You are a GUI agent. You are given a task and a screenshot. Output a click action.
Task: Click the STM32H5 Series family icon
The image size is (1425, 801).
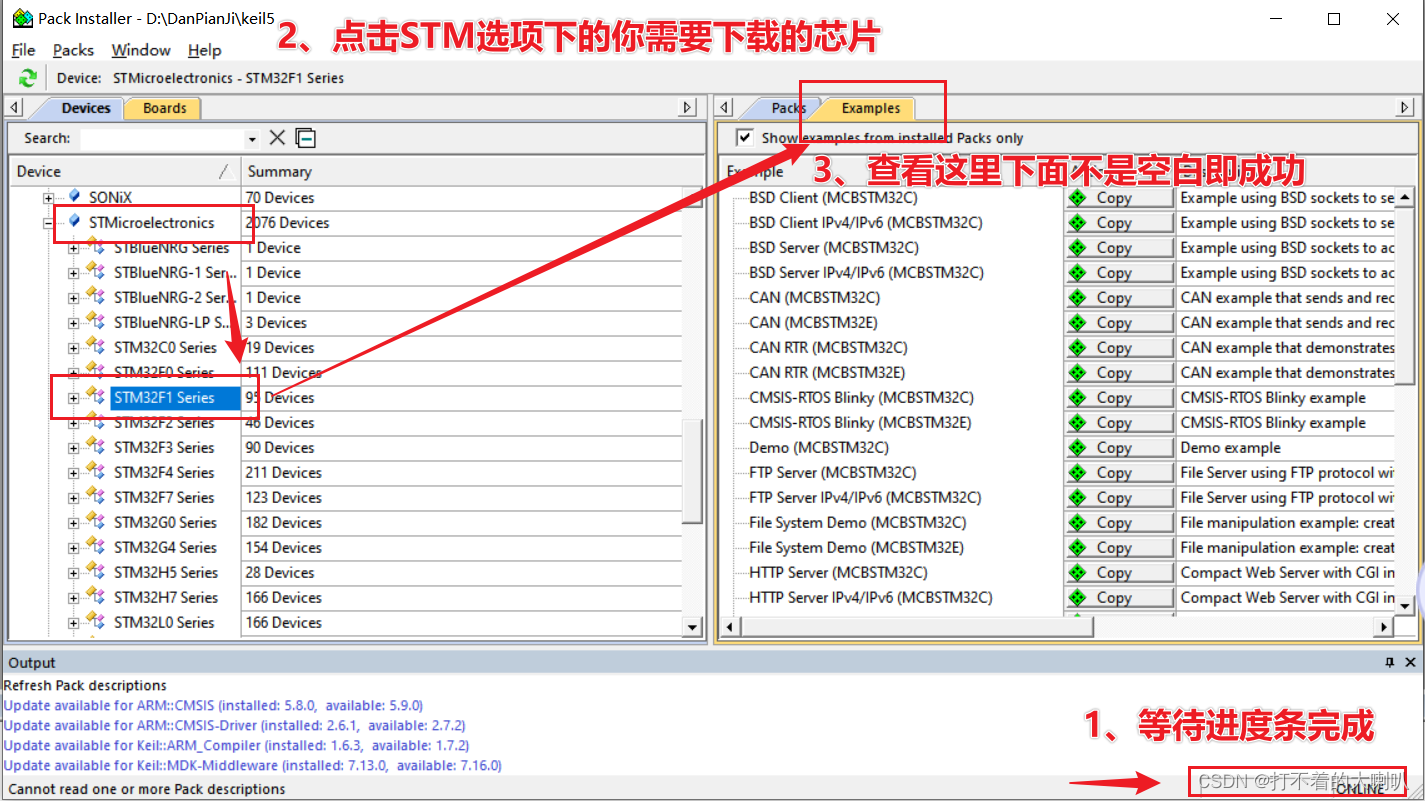(x=96, y=571)
